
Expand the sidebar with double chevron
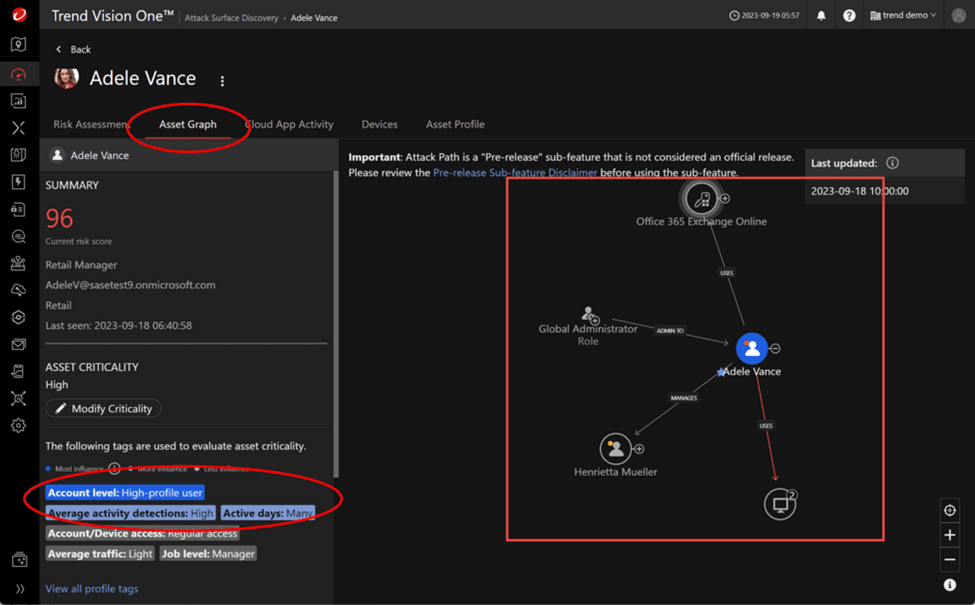pyautogui.click(x=20, y=588)
